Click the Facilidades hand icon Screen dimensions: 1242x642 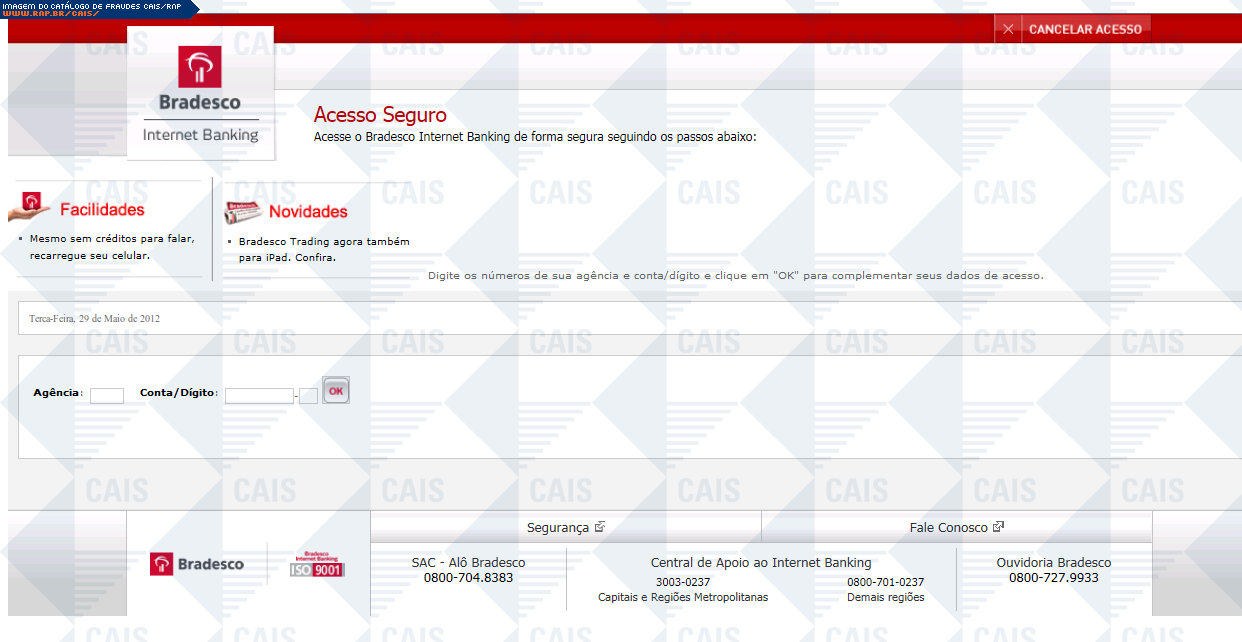[31, 206]
